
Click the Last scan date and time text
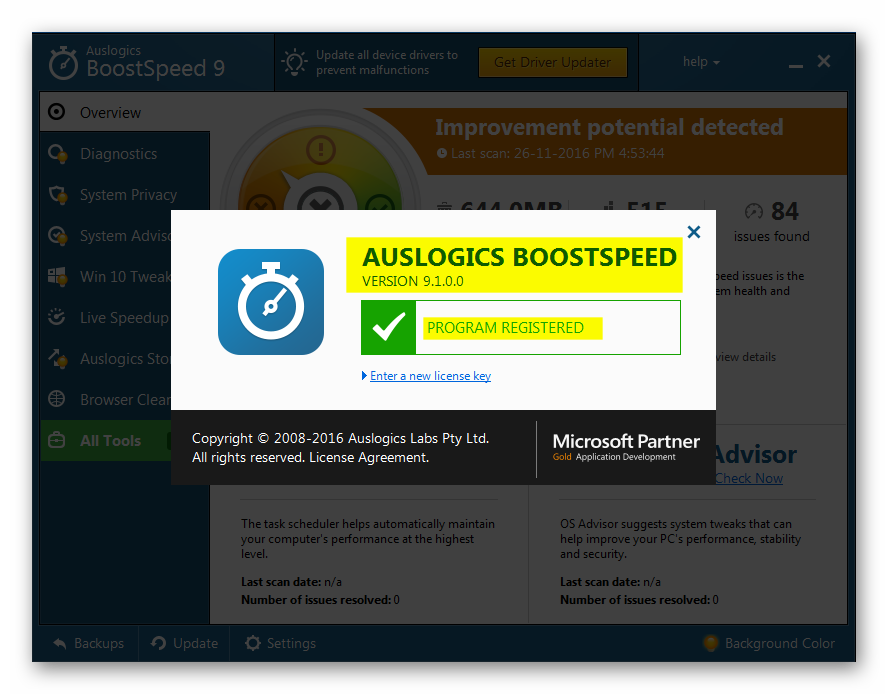pyautogui.click(x=557, y=153)
